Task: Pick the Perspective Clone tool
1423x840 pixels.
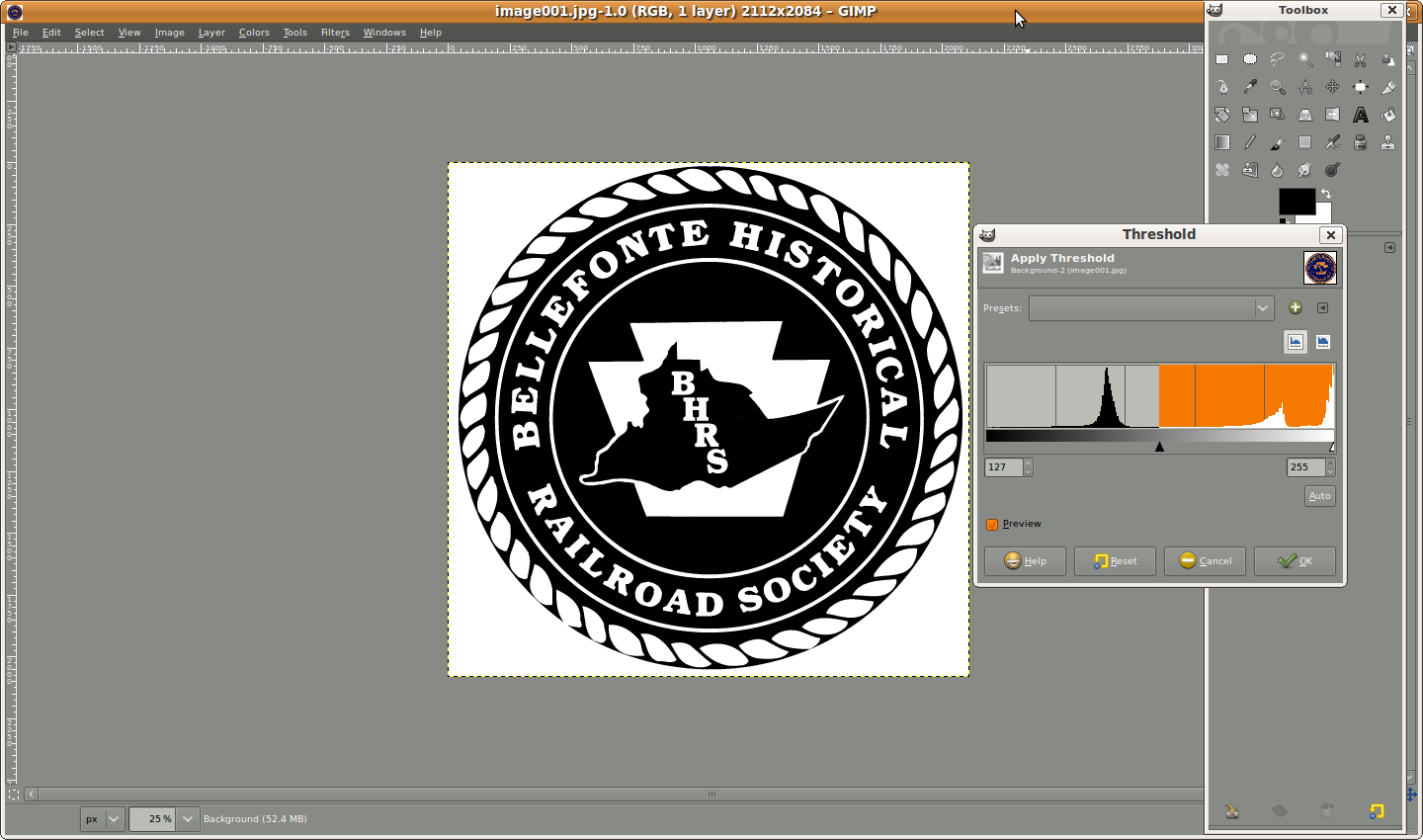Action: click(x=1250, y=170)
